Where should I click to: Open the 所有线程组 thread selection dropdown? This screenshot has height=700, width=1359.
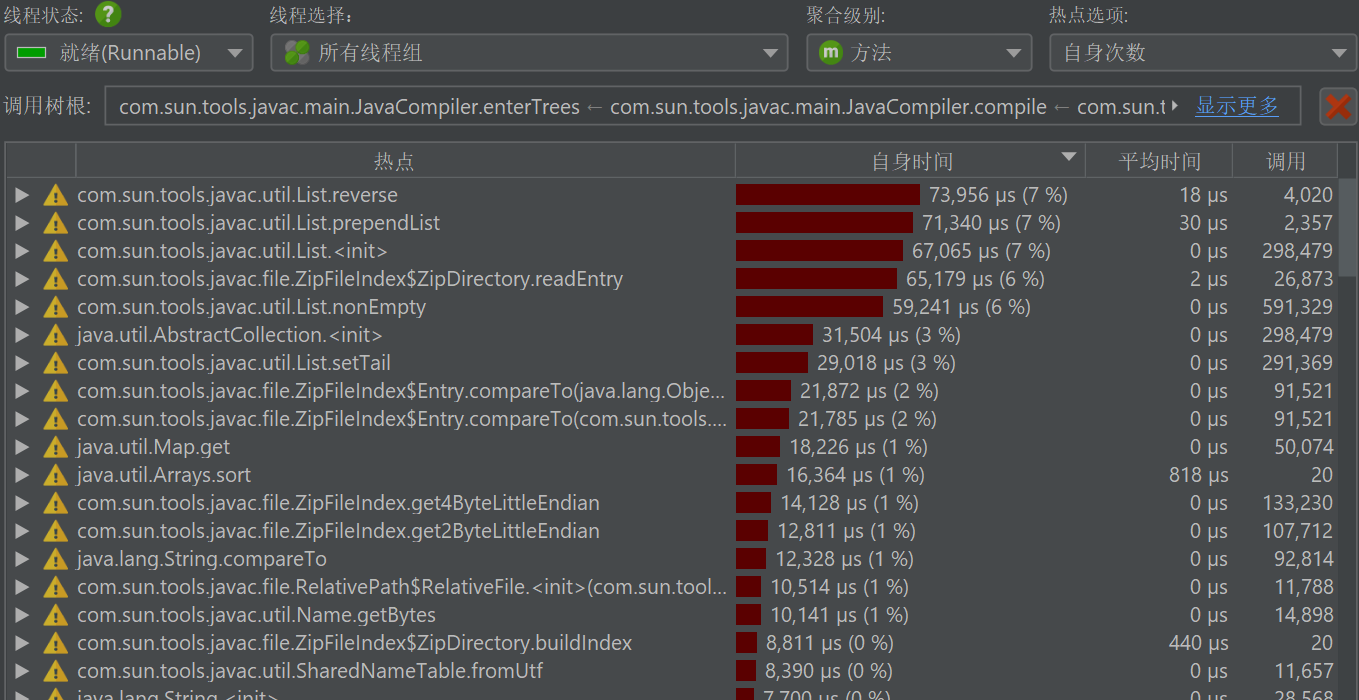pyautogui.click(x=529, y=53)
